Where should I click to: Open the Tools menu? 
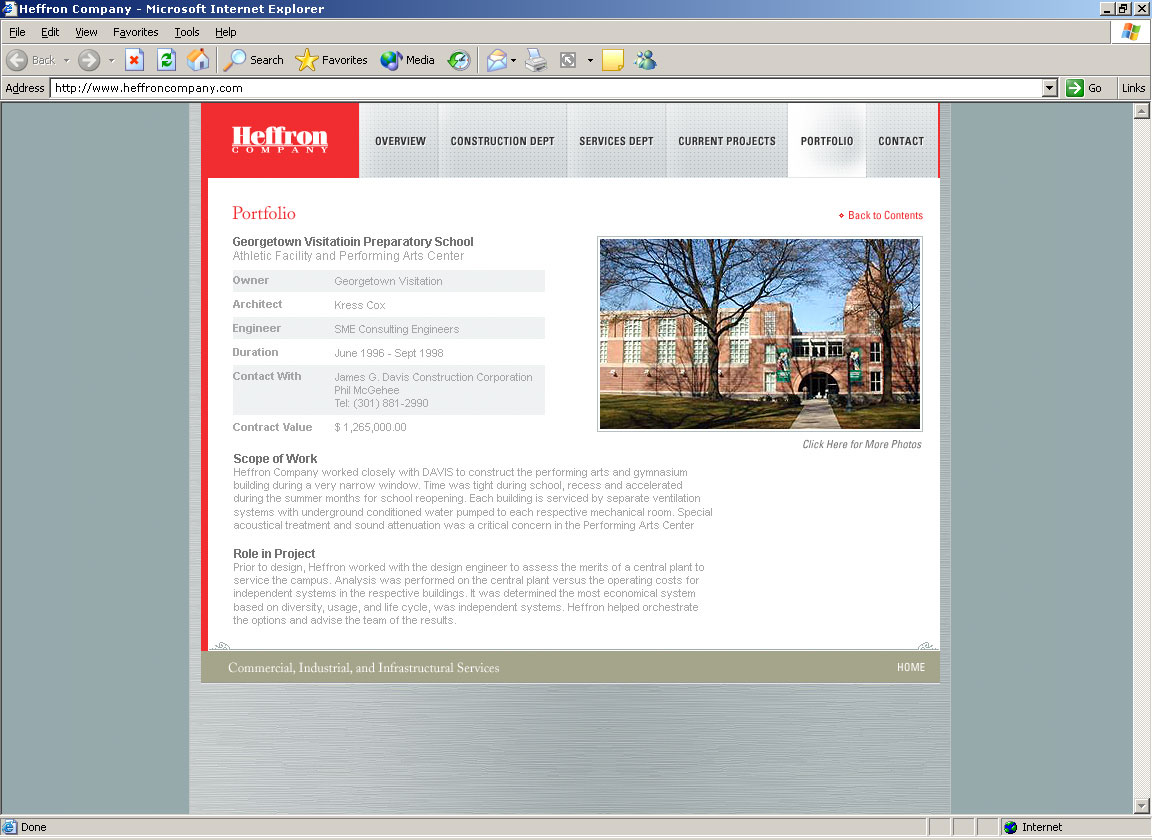(x=187, y=32)
